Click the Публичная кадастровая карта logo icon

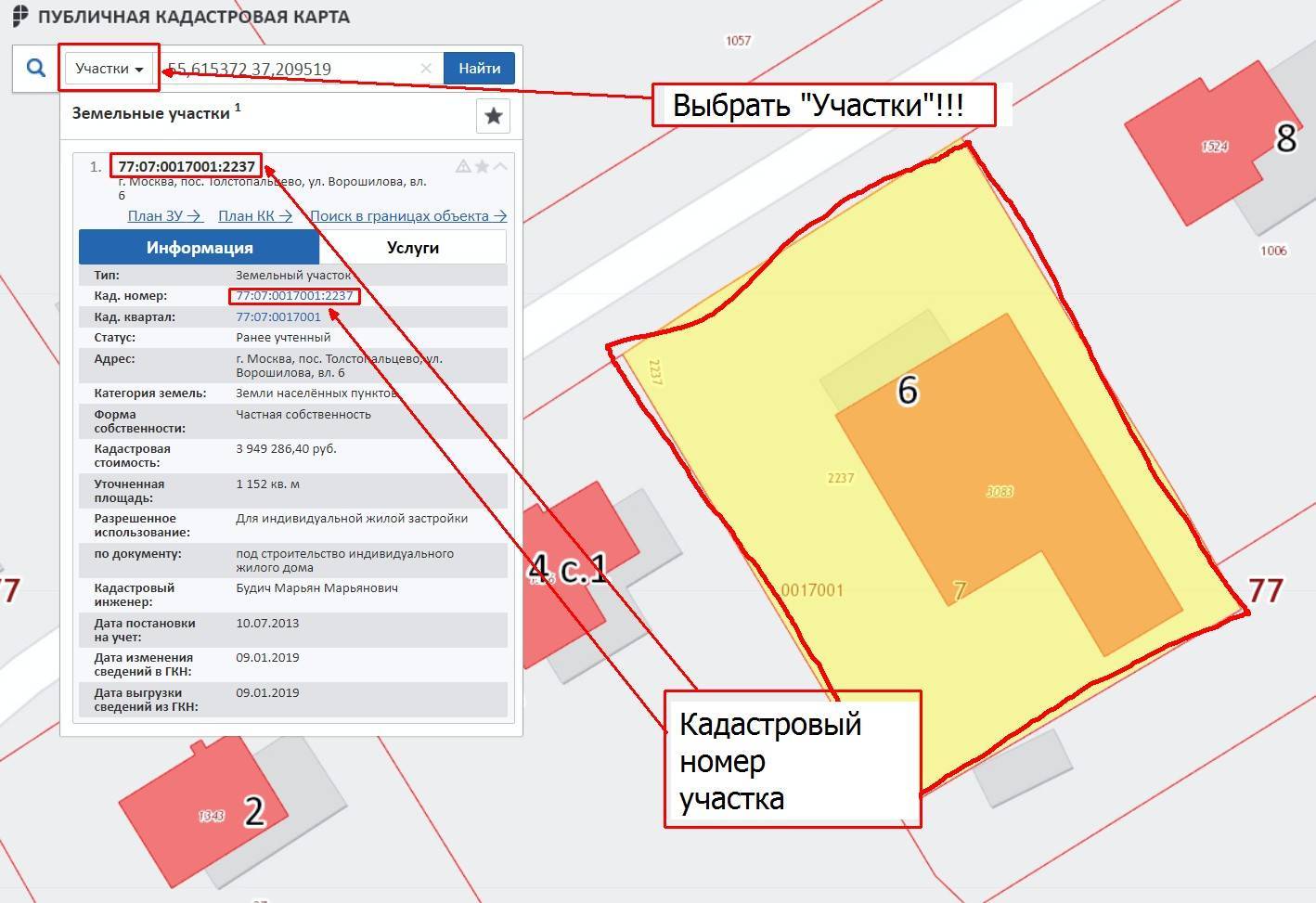(x=20, y=17)
